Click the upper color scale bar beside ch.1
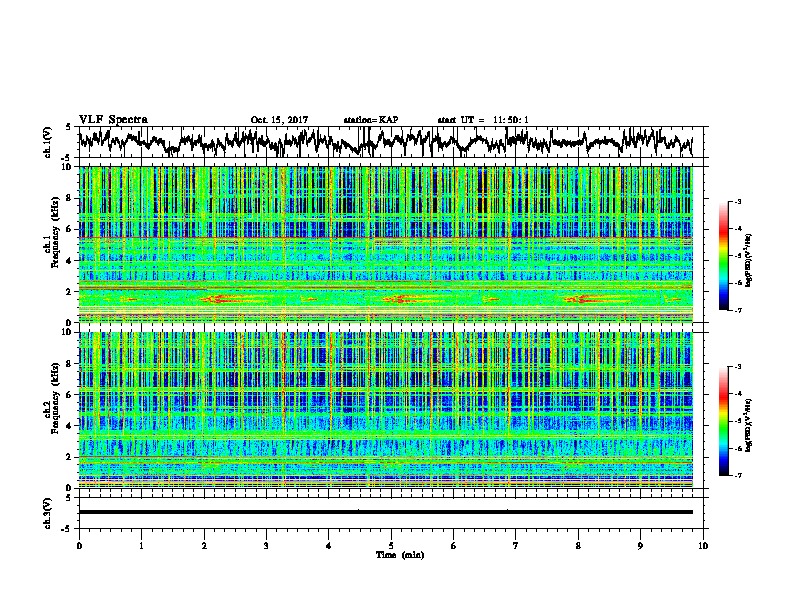 [x=723, y=256]
